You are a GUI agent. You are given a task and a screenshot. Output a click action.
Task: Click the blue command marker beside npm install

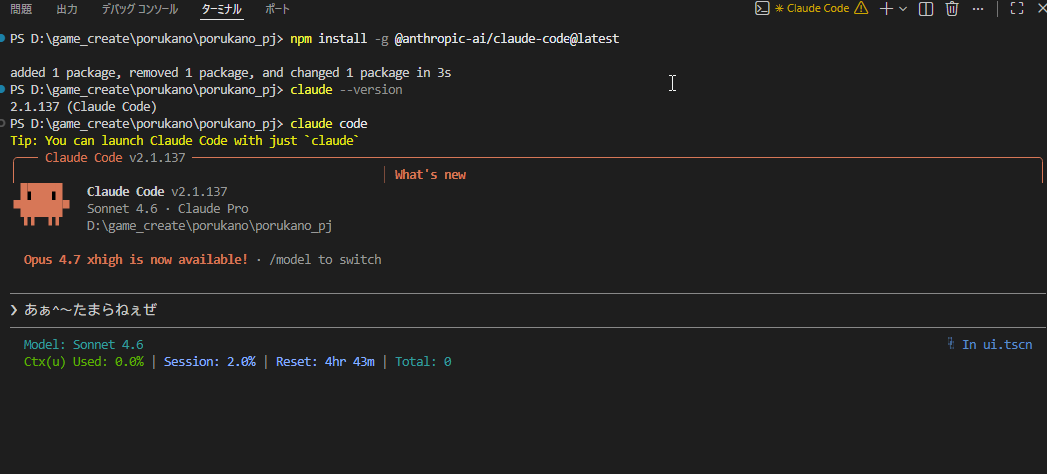(4, 39)
